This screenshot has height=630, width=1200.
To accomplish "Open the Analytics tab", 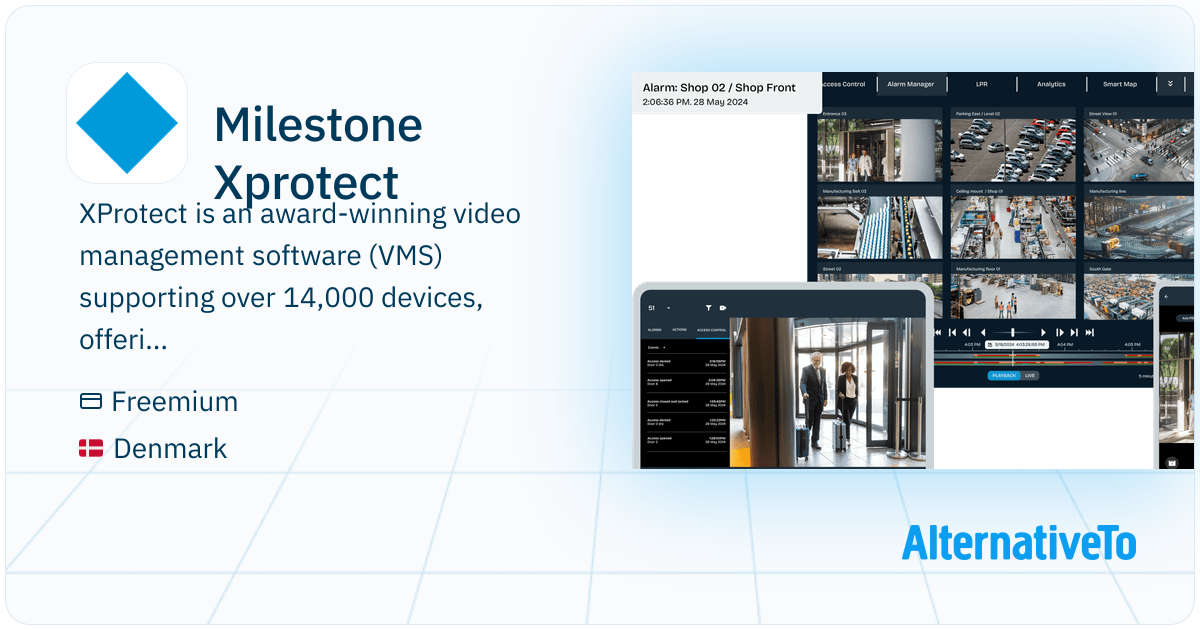I will pos(1051,84).
